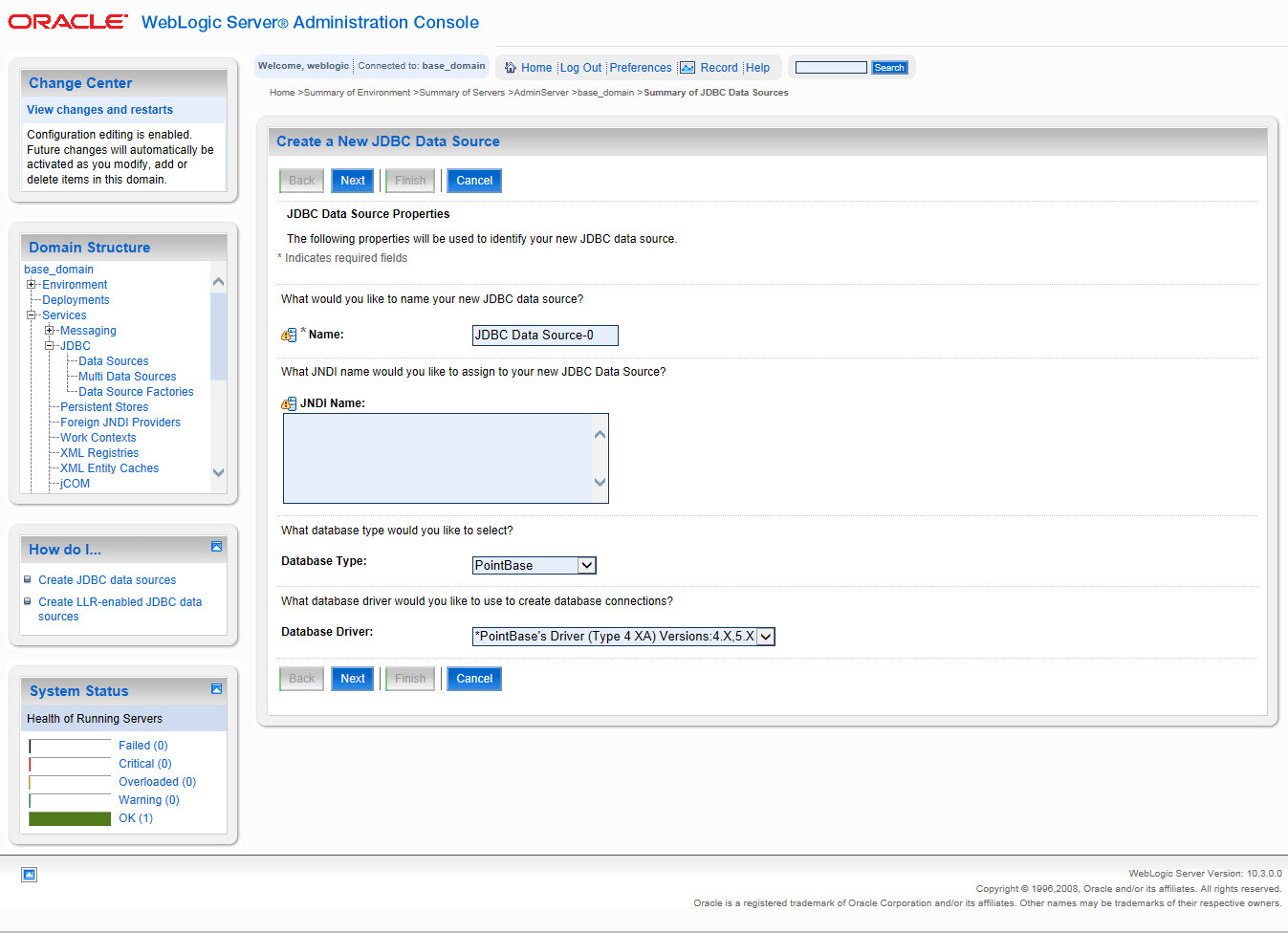Click the Home breadcrumb link
The width and height of the screenshot is (1288, 933).
282,93
